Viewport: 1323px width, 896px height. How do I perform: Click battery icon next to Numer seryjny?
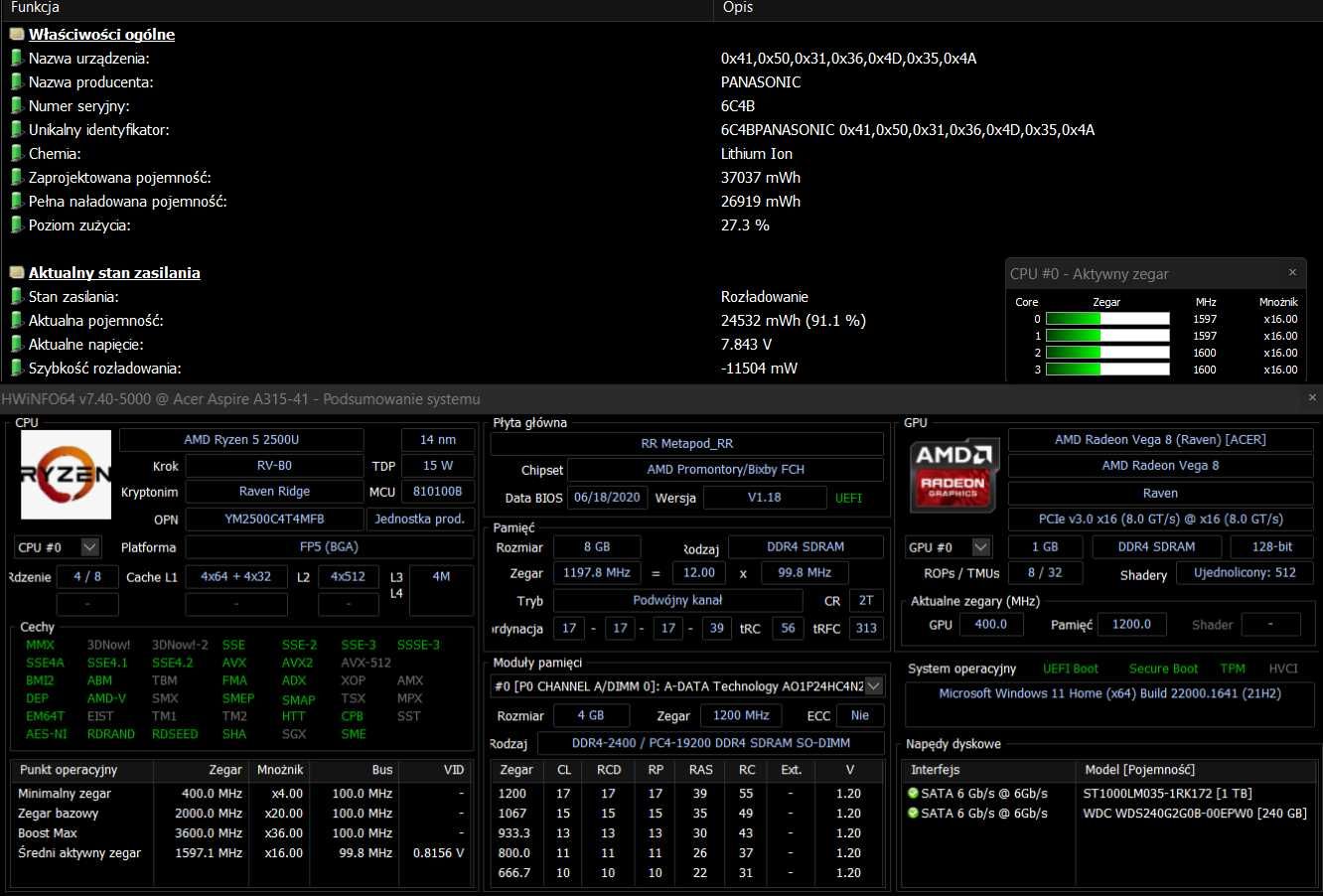point(17,105)
